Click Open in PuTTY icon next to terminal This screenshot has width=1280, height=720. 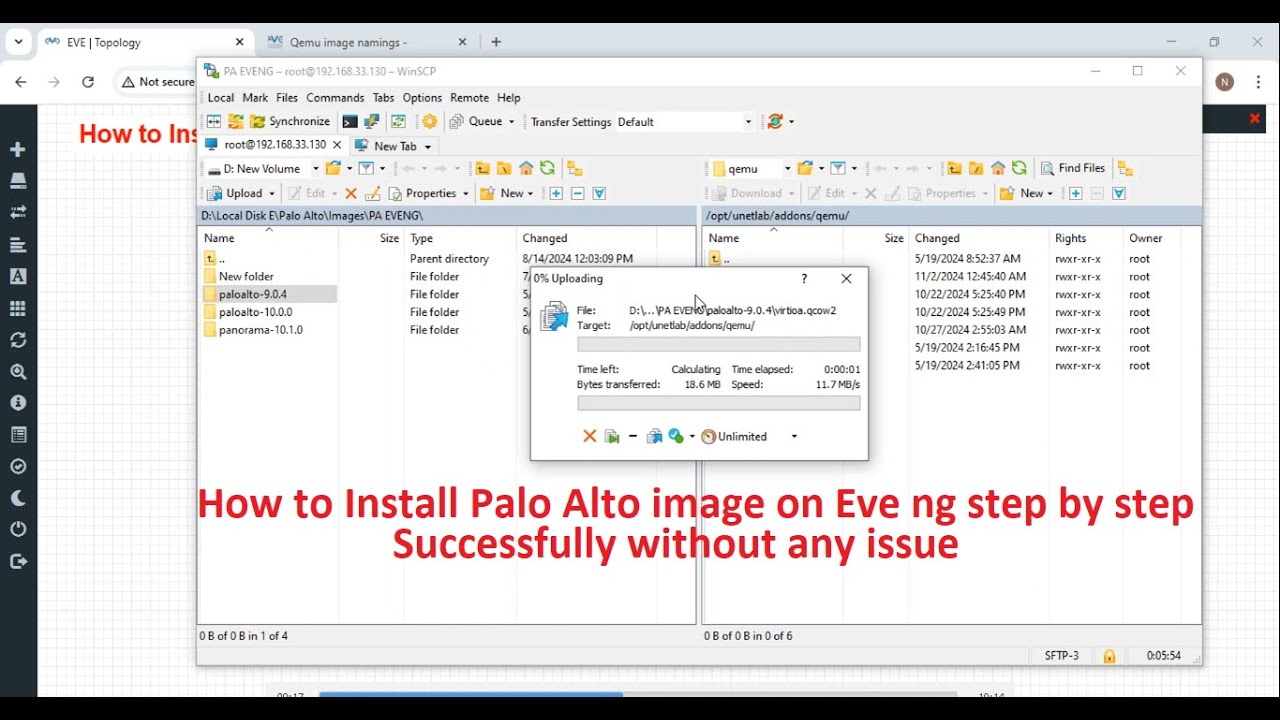click(371, 121)
